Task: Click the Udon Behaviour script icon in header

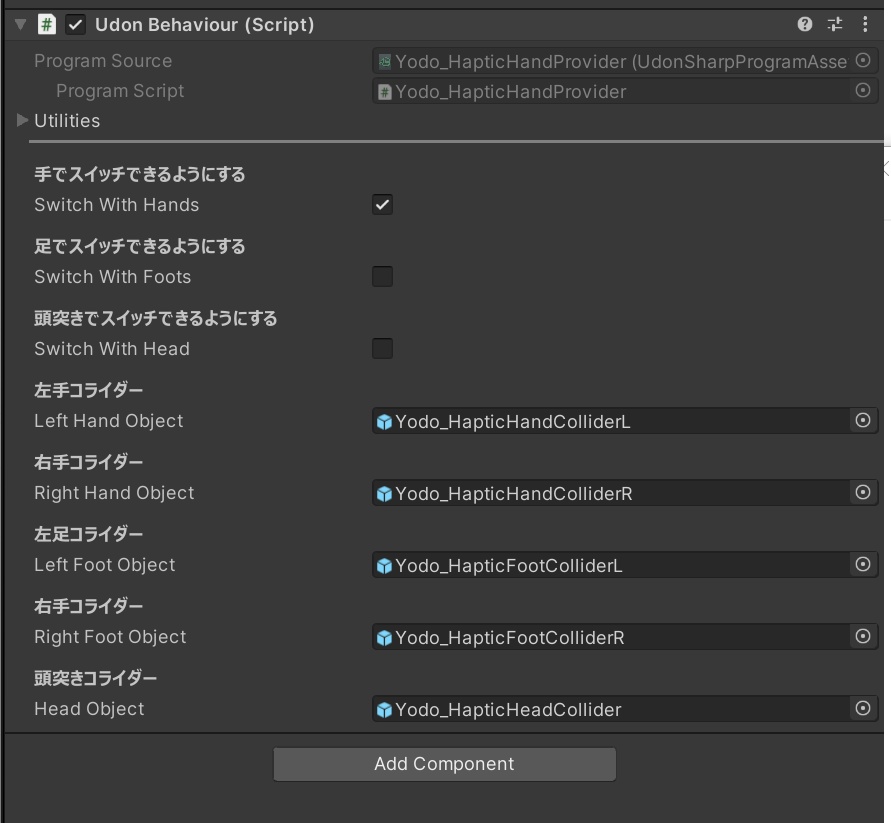Action: (x=47, y=24)
